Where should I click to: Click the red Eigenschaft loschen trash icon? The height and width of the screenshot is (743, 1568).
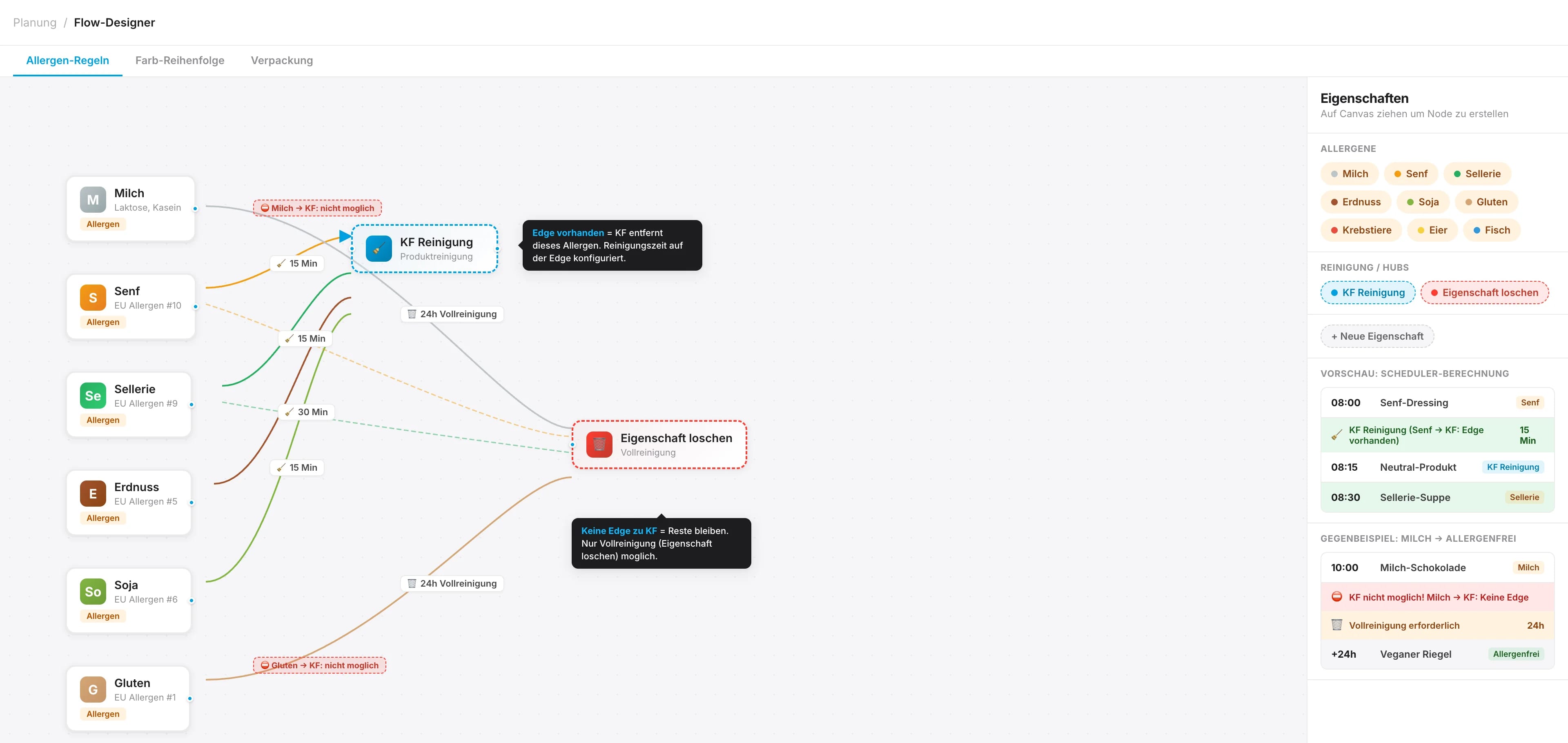point(599,444)
